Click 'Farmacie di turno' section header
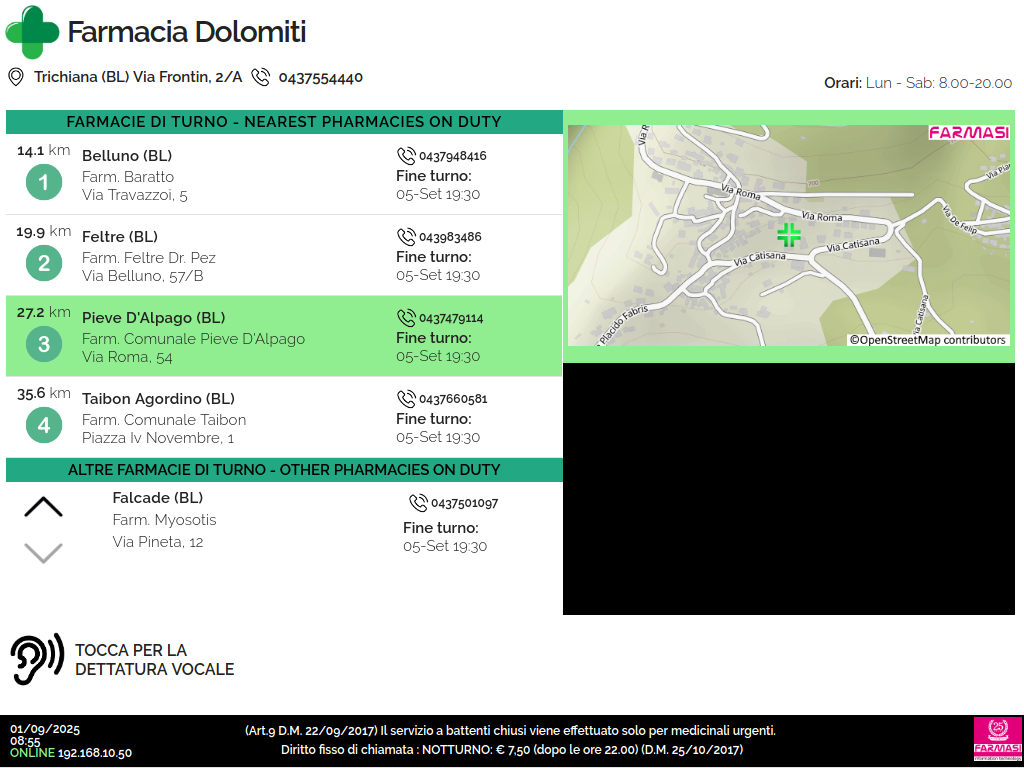 (284, 122)
